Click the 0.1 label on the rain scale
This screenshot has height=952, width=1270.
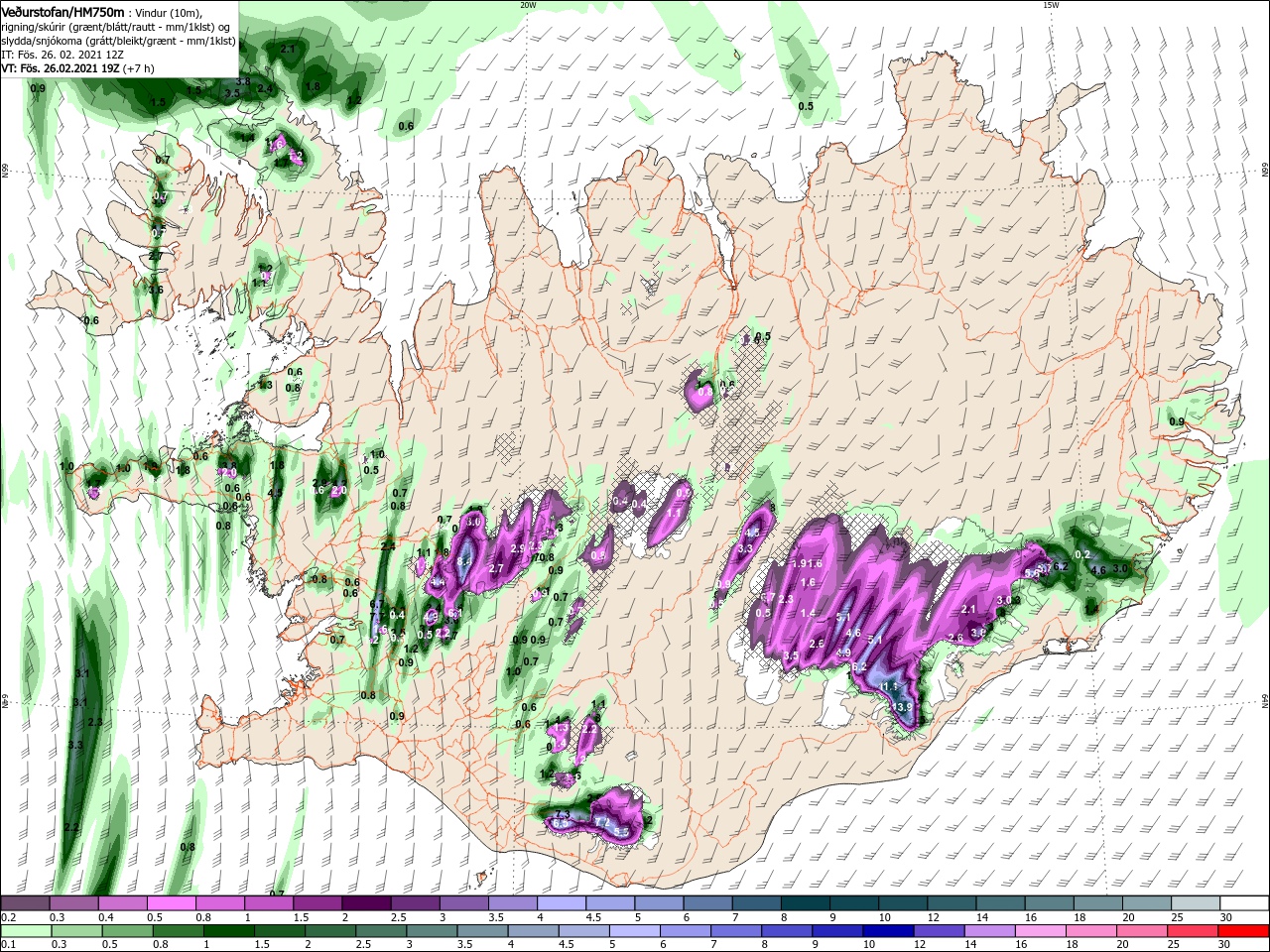coord(7,945)
